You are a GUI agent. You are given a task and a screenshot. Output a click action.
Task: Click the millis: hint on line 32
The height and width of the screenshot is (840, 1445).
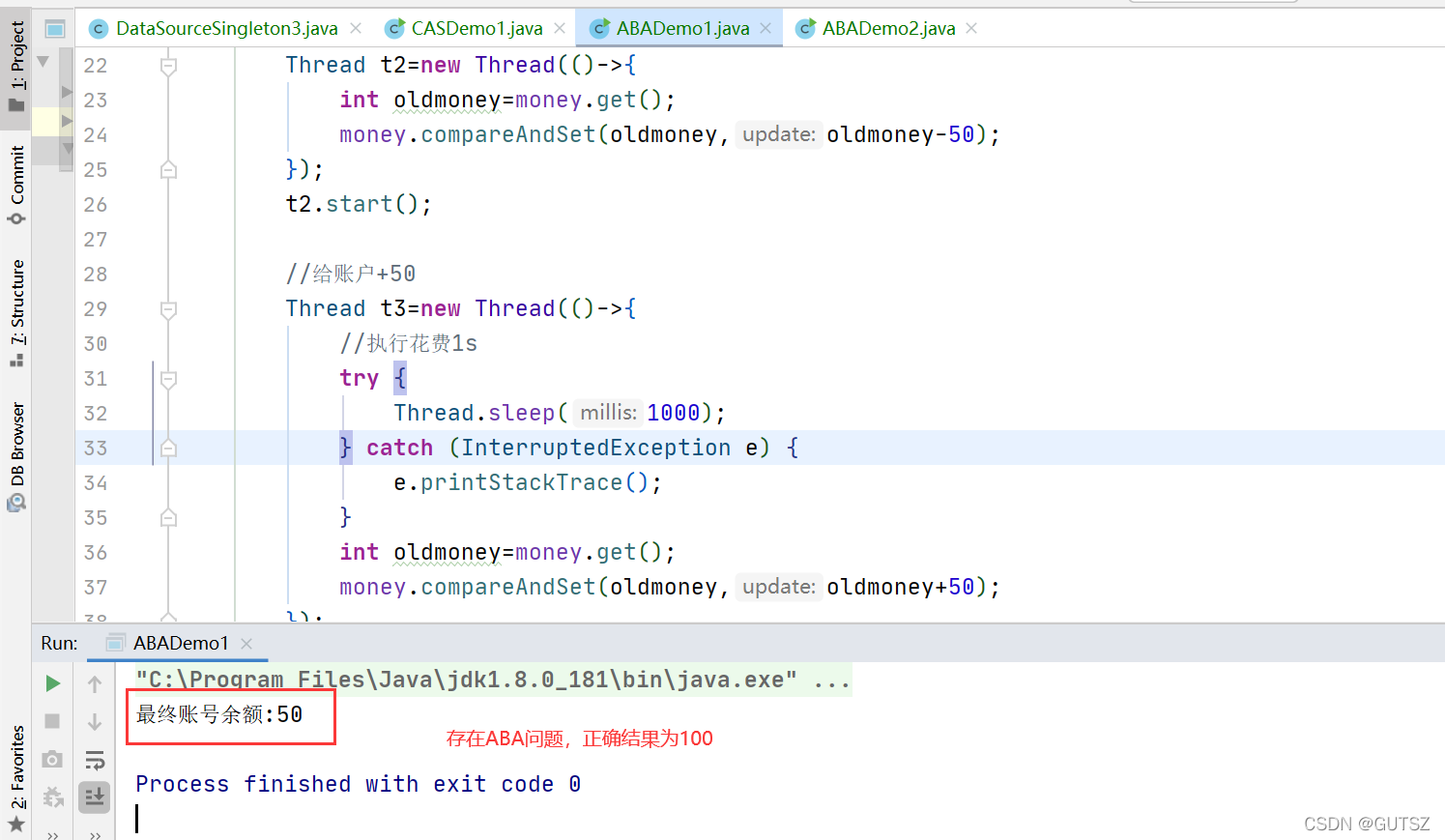608,413
